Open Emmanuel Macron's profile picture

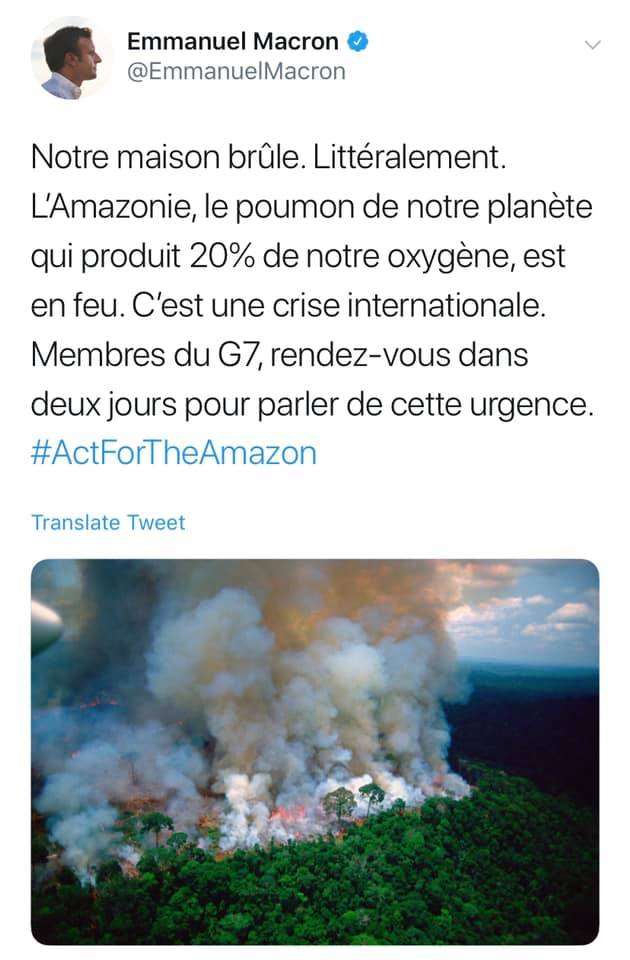pos(71,58)
